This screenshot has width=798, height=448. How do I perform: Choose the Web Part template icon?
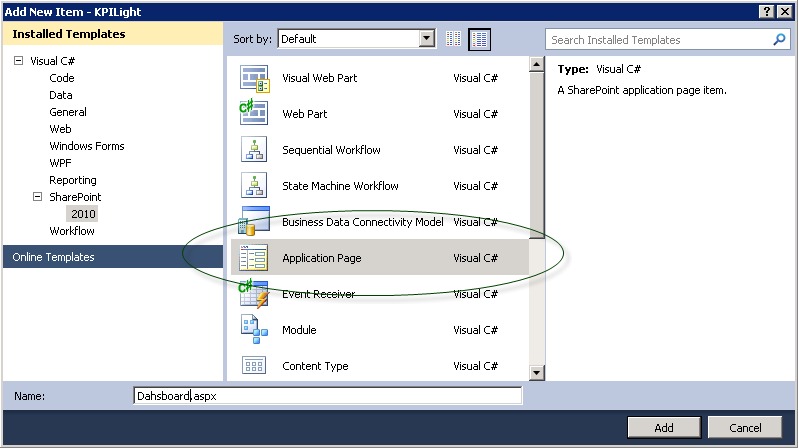[x=253, y=114]
